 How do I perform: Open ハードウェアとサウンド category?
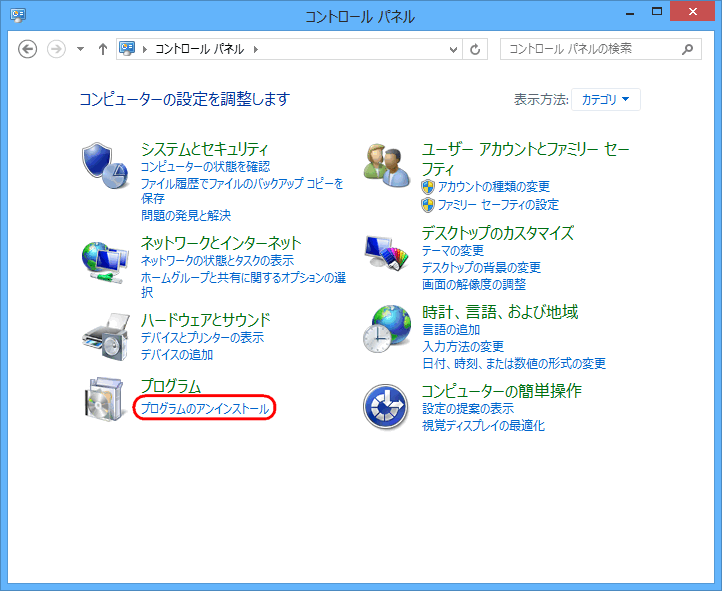[x=205, y=319]
